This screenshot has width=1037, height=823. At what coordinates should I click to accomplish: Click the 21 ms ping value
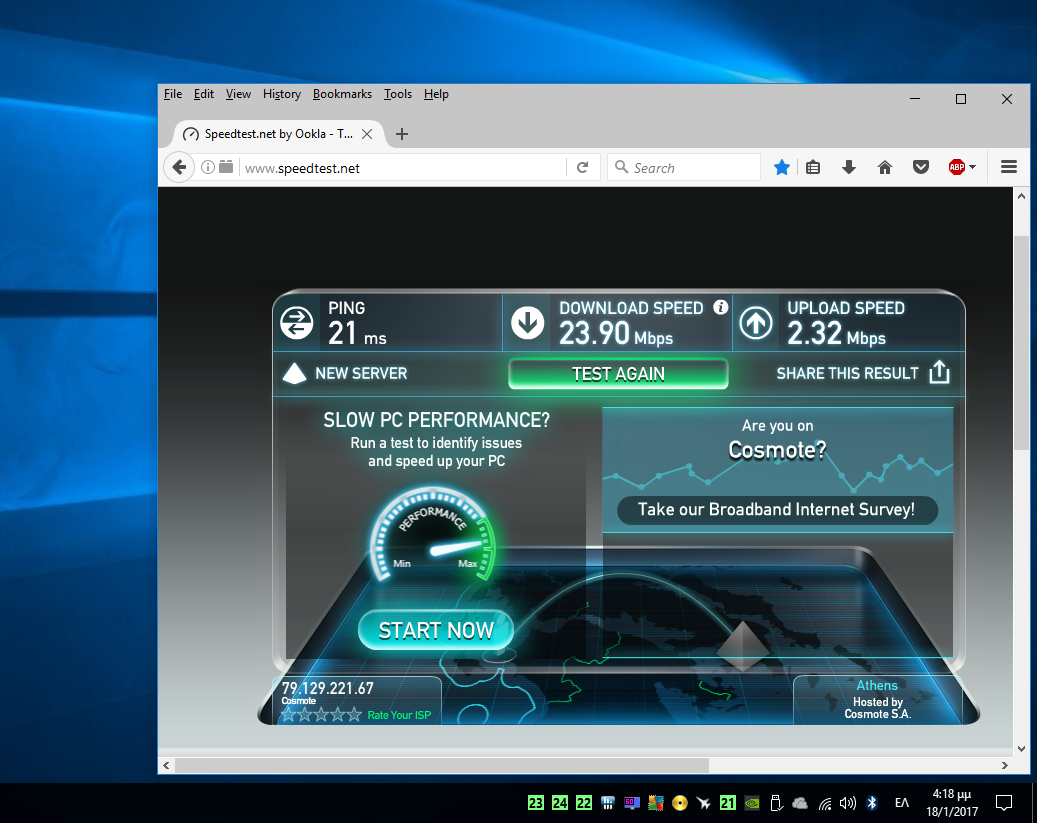[357, 332]
